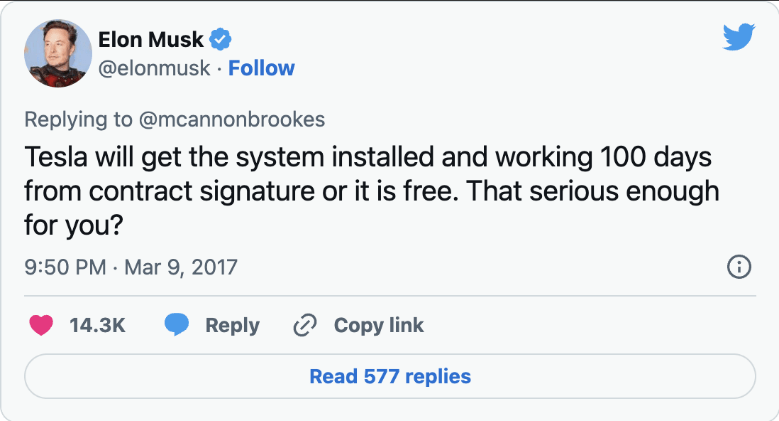Click the Mar 9, 2017 date
This screenshot has width=779, height=421.
coord(181,267)
